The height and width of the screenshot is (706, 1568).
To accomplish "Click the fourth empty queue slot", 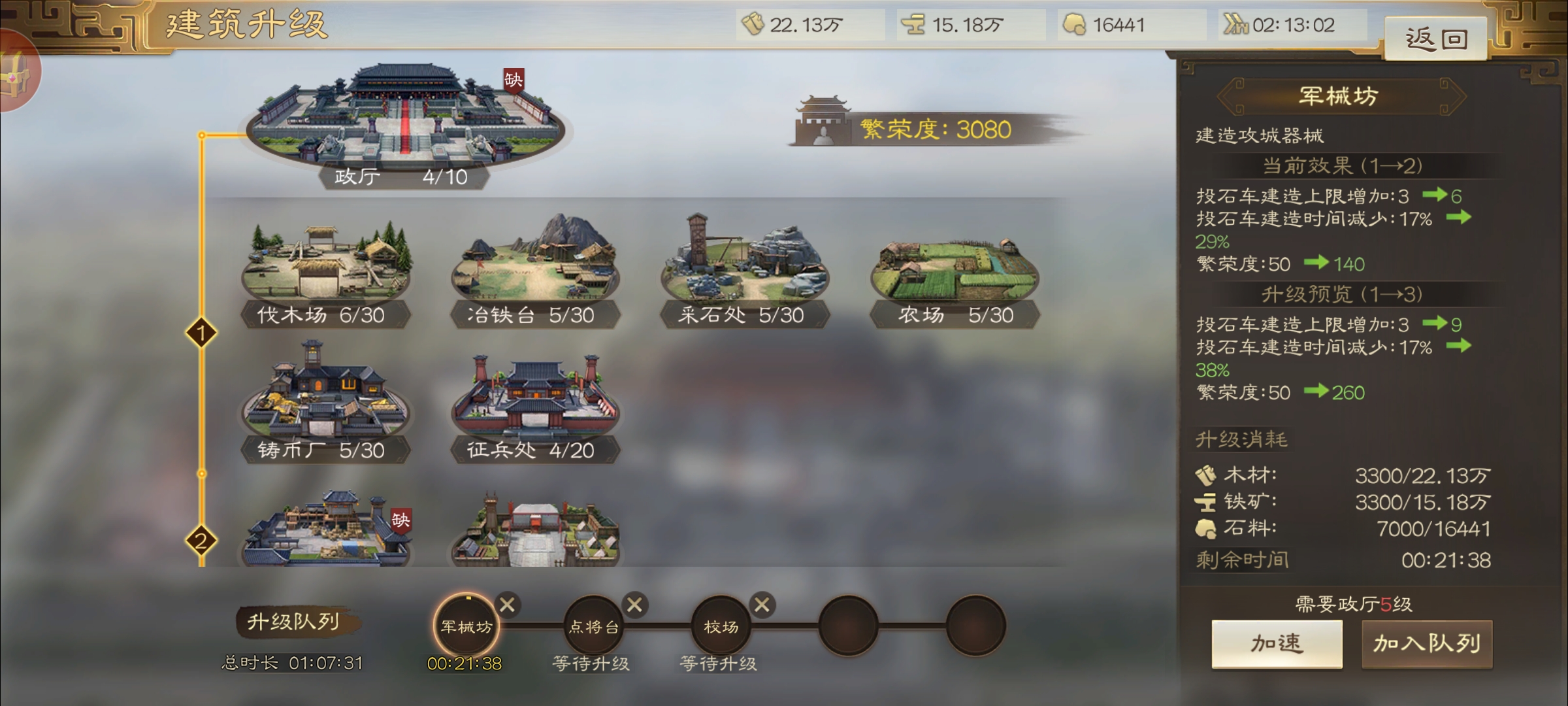I will [x=848, y=626].
